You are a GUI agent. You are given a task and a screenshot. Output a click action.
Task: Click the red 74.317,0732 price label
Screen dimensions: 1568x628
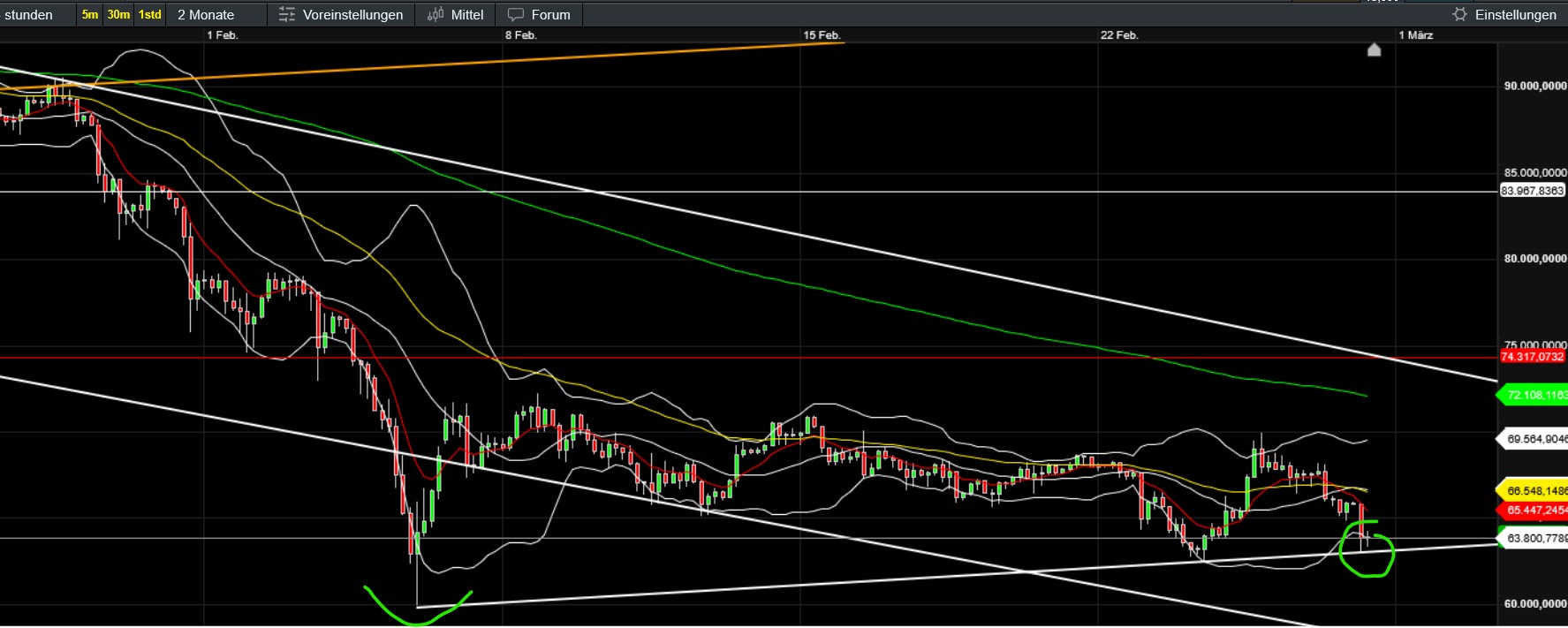[x=1533, y=357]
